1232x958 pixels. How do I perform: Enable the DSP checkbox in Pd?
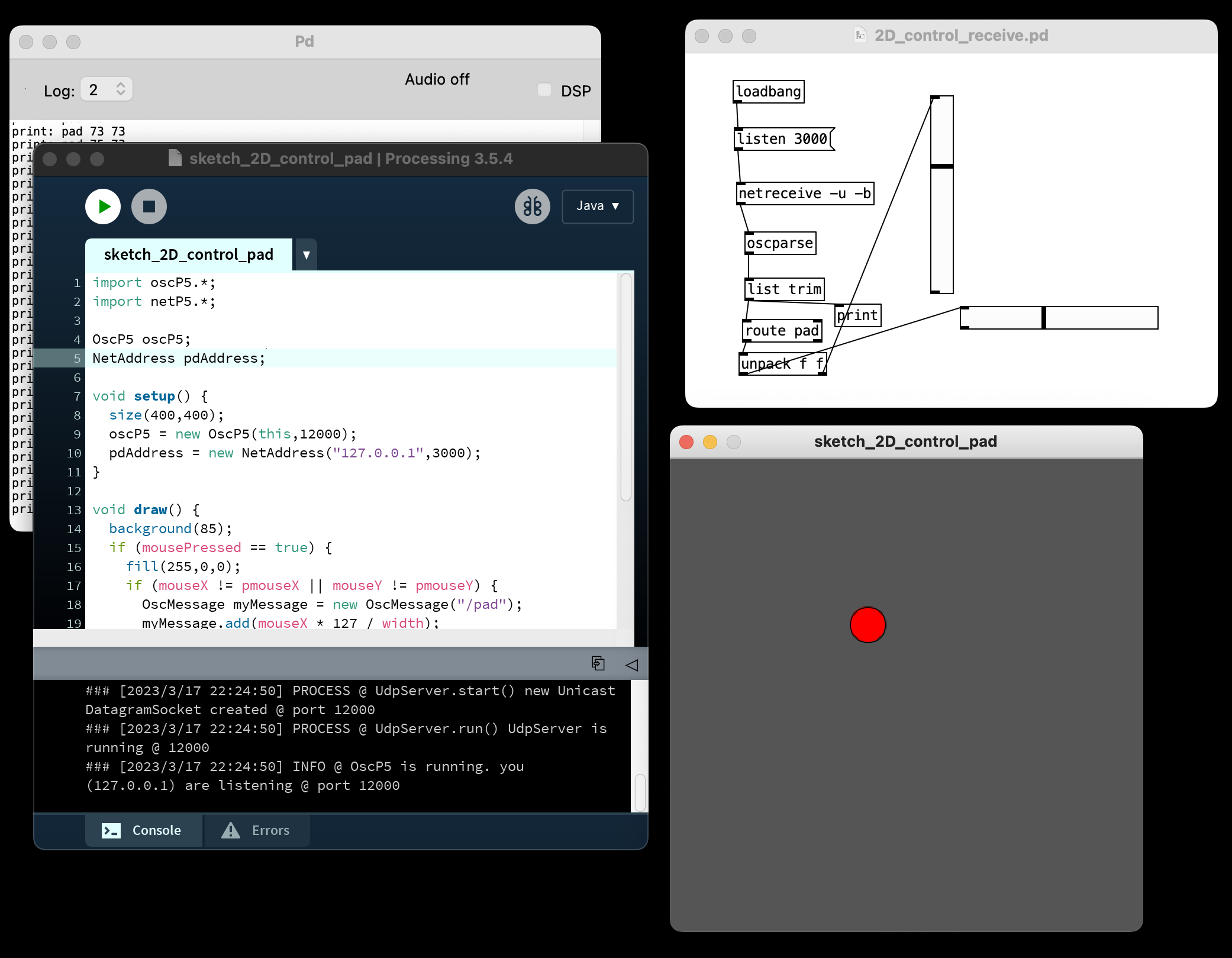(544, 90)
